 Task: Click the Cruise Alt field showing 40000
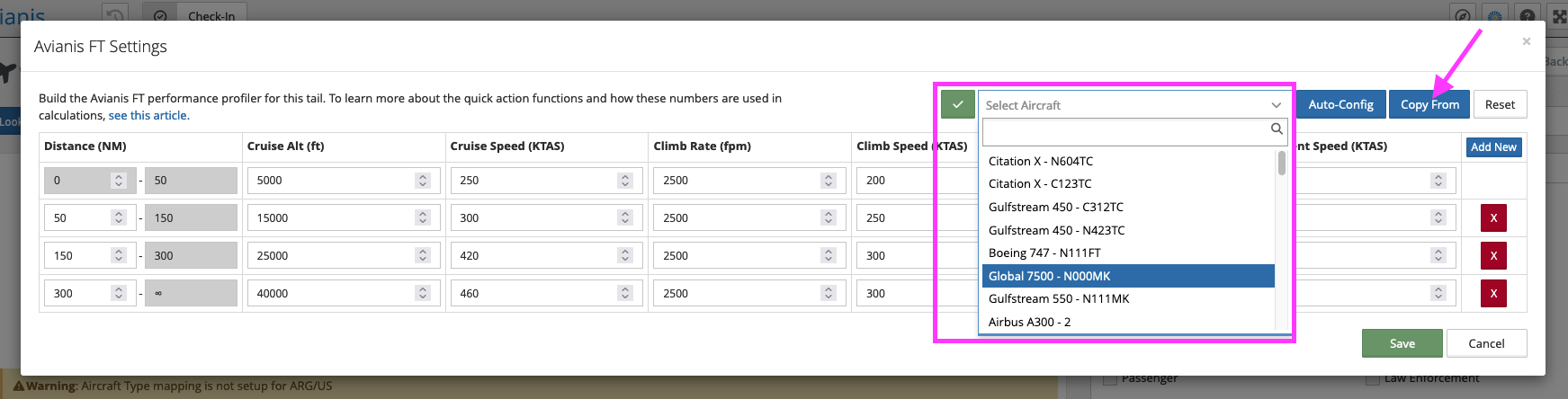tap(344, 293)
